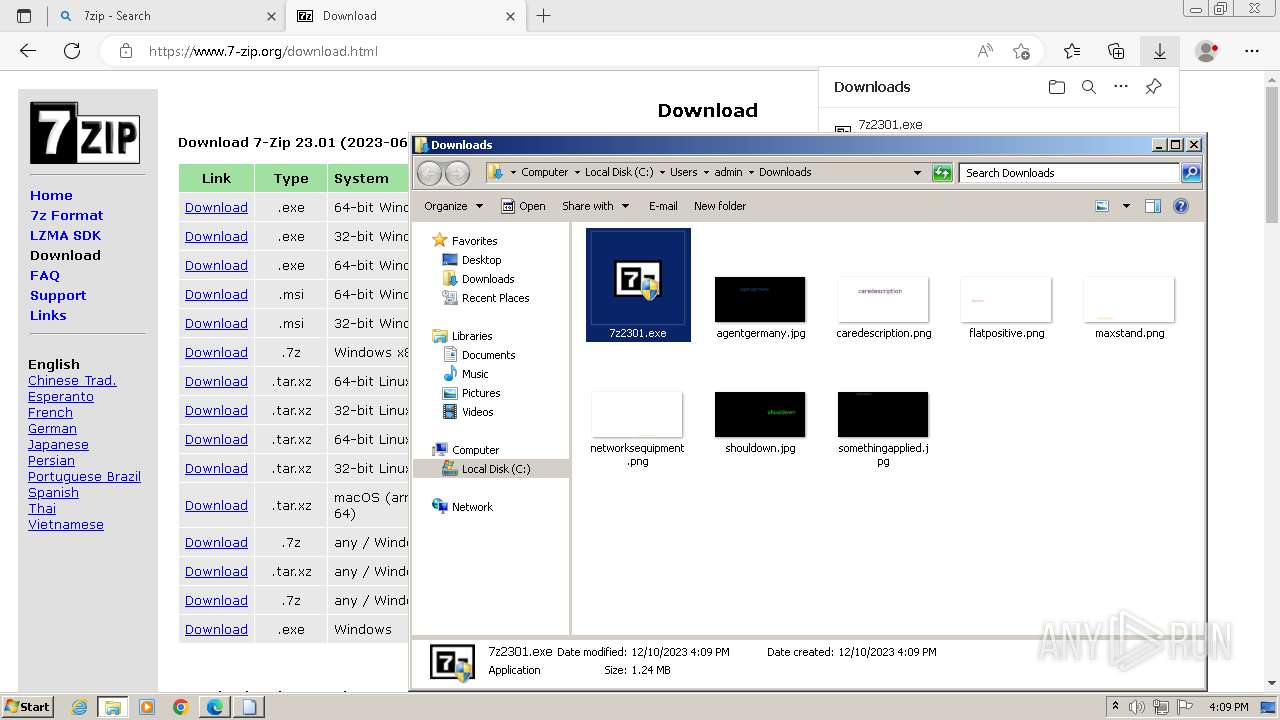
Task: Select Recent Places in navigation pane
Action: pyautogui.click(x=495, y=298)
